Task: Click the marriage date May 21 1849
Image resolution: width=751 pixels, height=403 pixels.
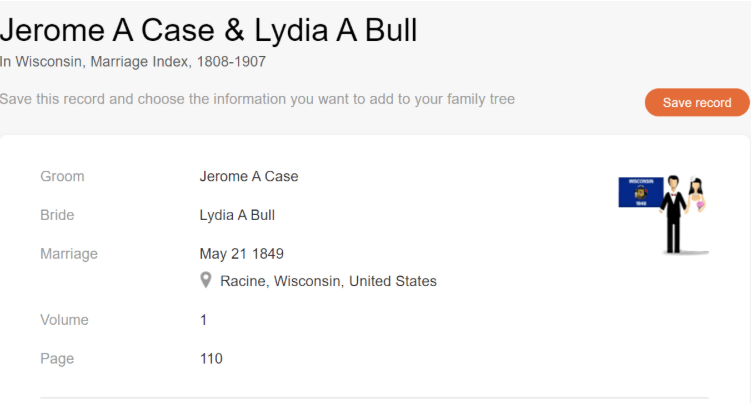Action: (x=241, y=254)
